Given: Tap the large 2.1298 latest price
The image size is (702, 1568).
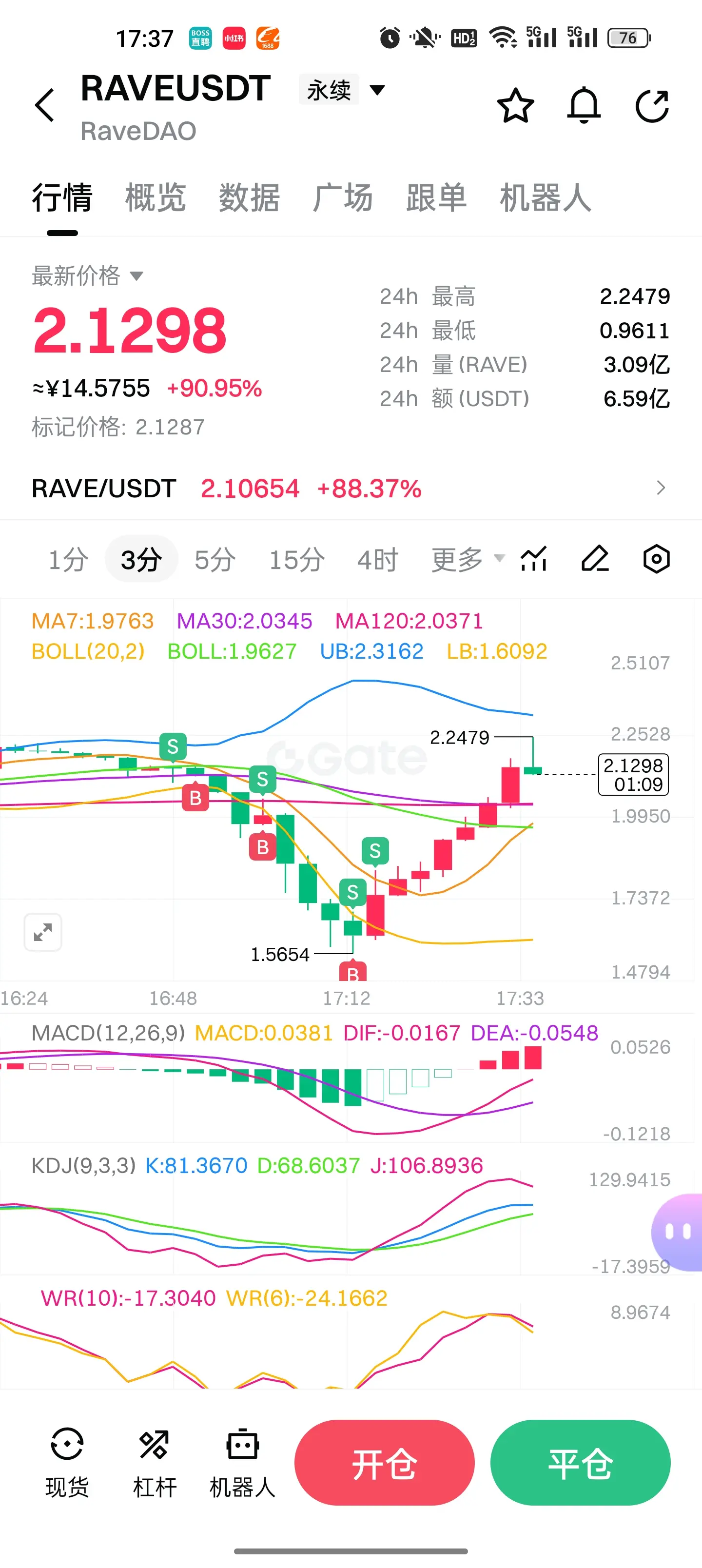Looking at the screenshot, I should coord(130,331).
